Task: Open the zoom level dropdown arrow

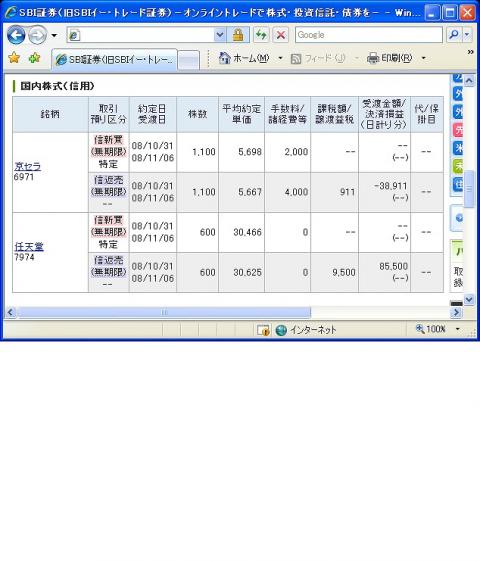Action: point(457,329)
